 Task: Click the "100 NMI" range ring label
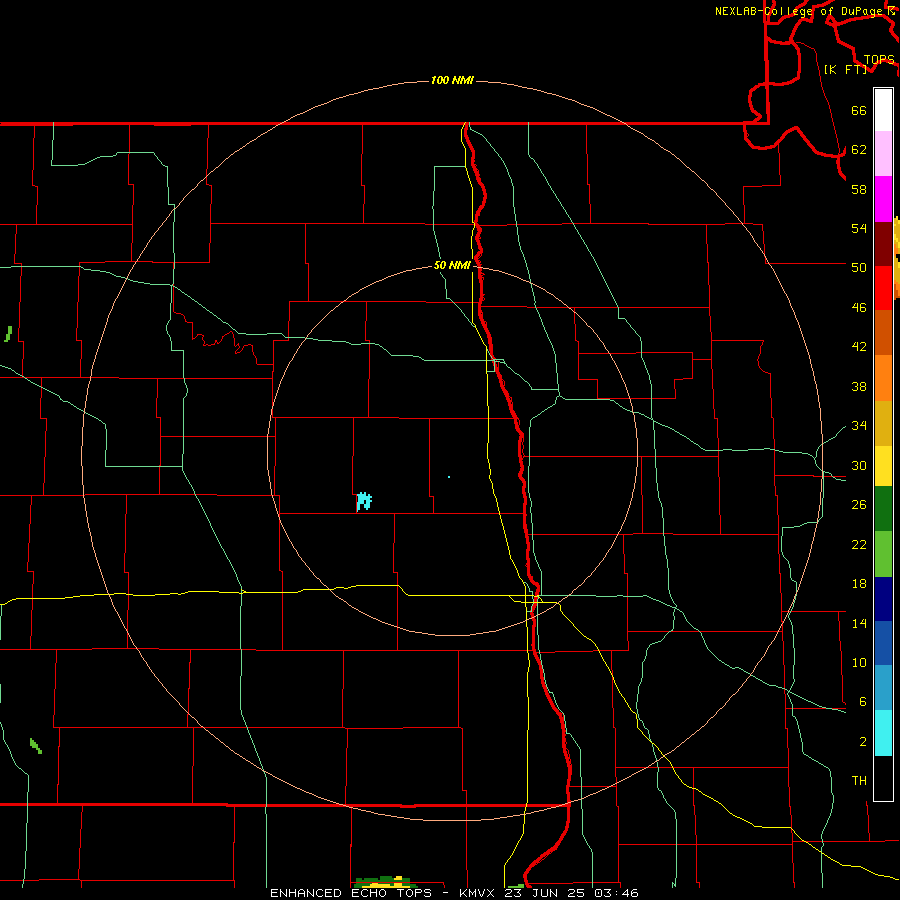tap(452, 80)
